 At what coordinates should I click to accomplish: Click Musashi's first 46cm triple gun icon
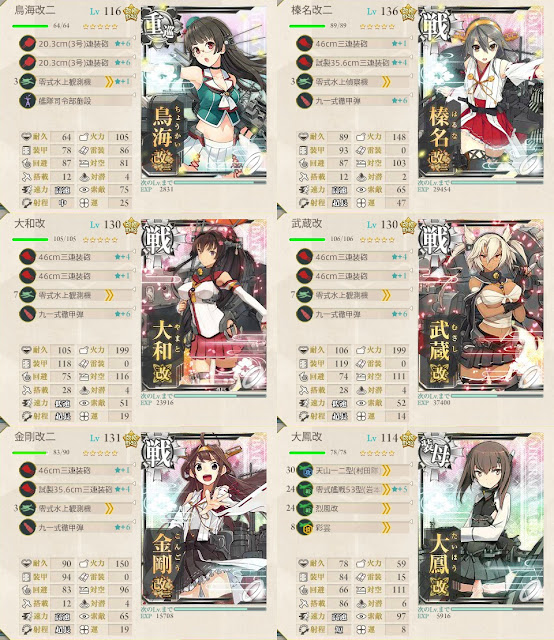click(x=304, y=257)
